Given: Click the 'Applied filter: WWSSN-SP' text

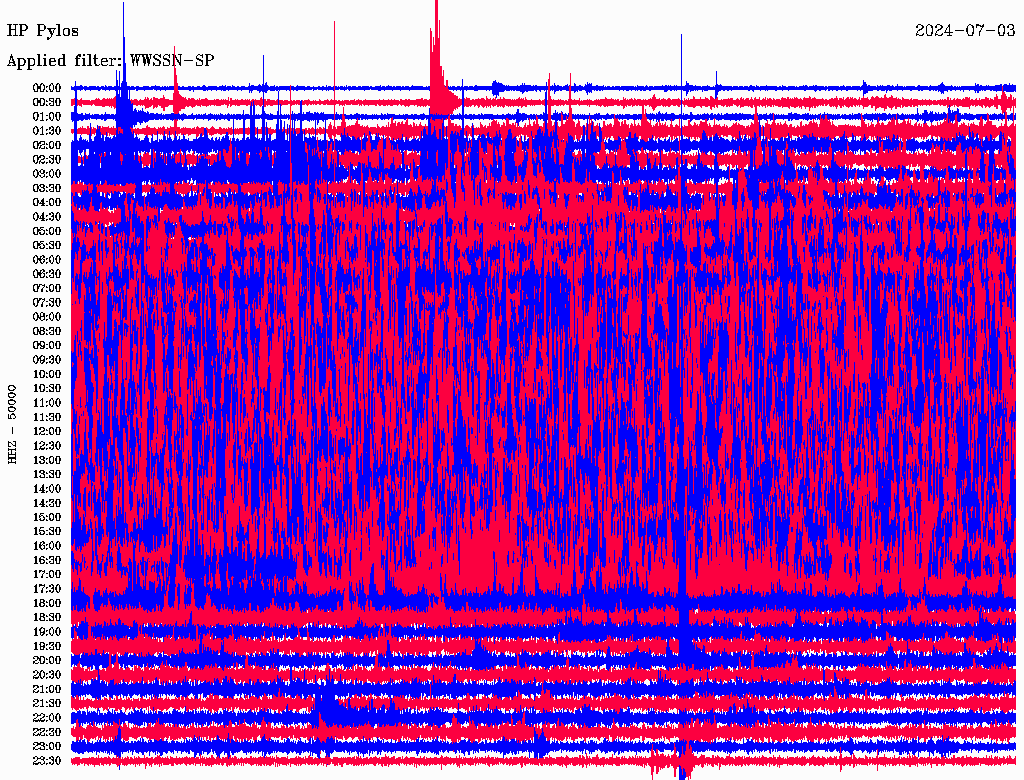Looking at the screenshot, I should pos(110,61).
